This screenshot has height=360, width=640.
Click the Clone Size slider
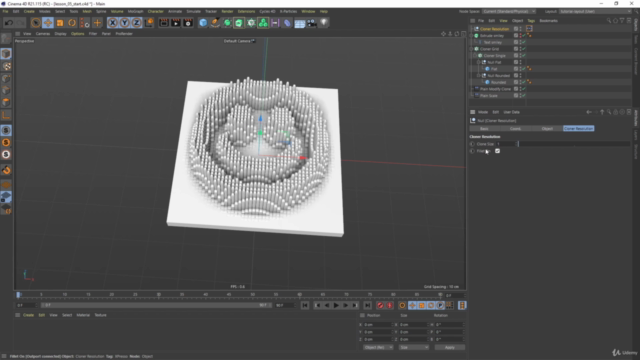coord(574,144)
